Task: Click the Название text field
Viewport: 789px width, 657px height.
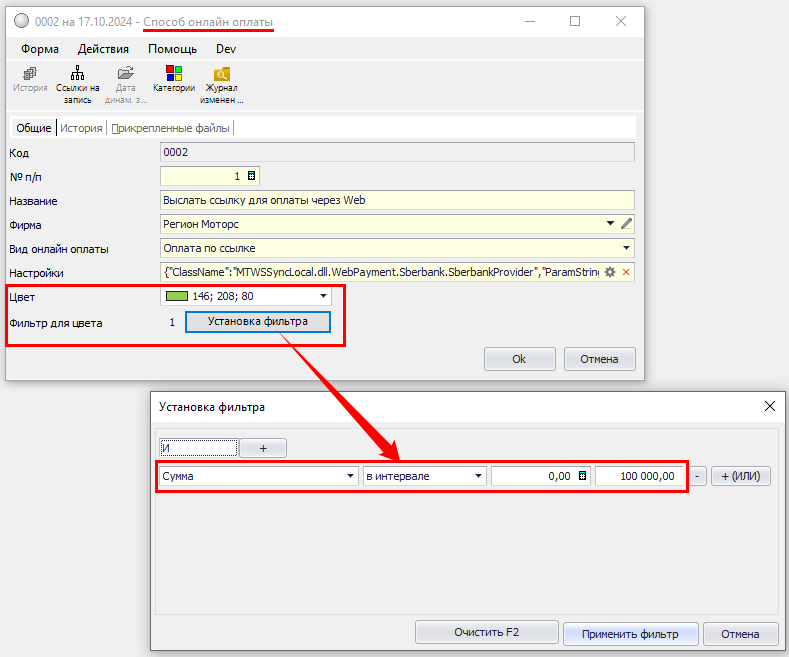Action: coord(397,200)
